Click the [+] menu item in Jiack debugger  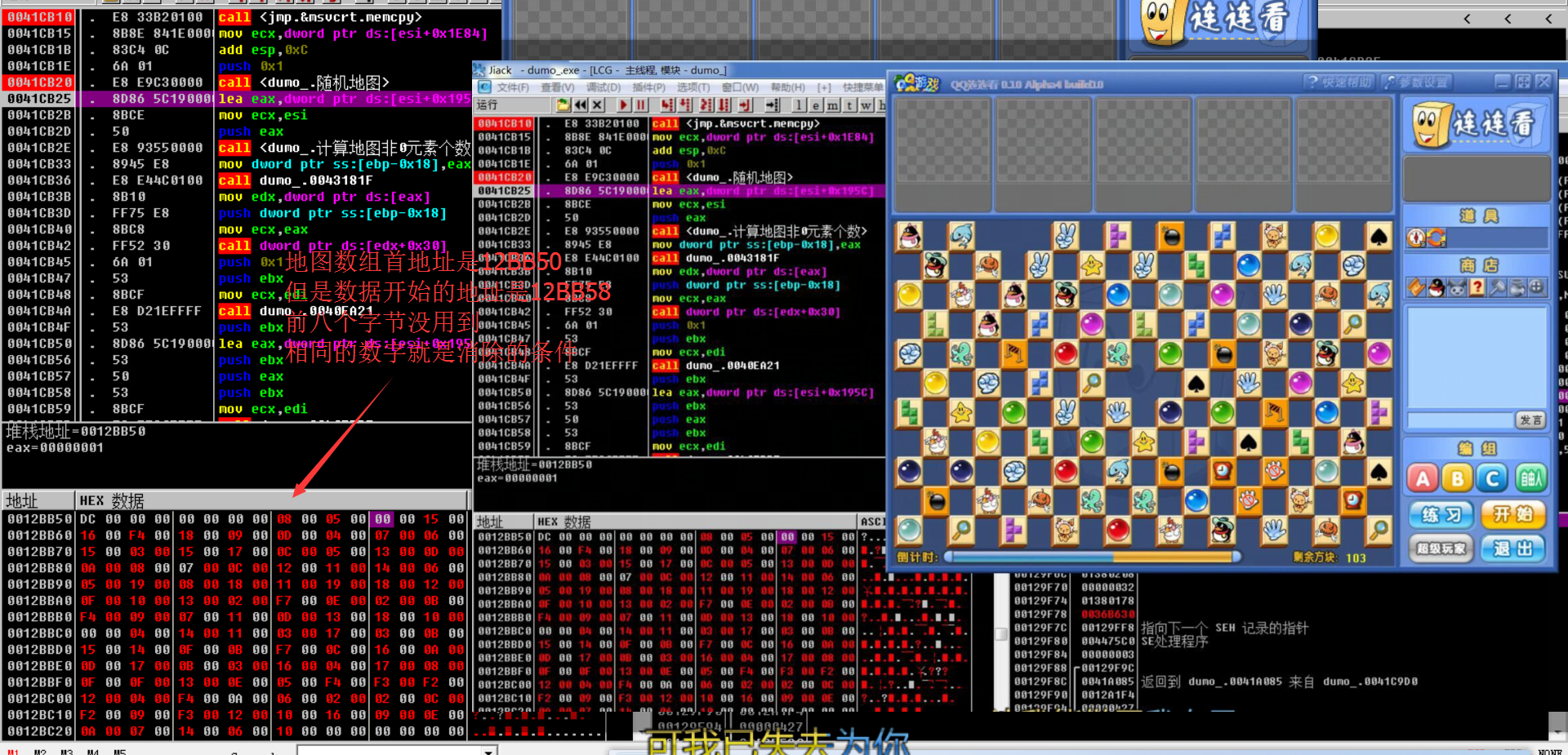tap(824, 87)
